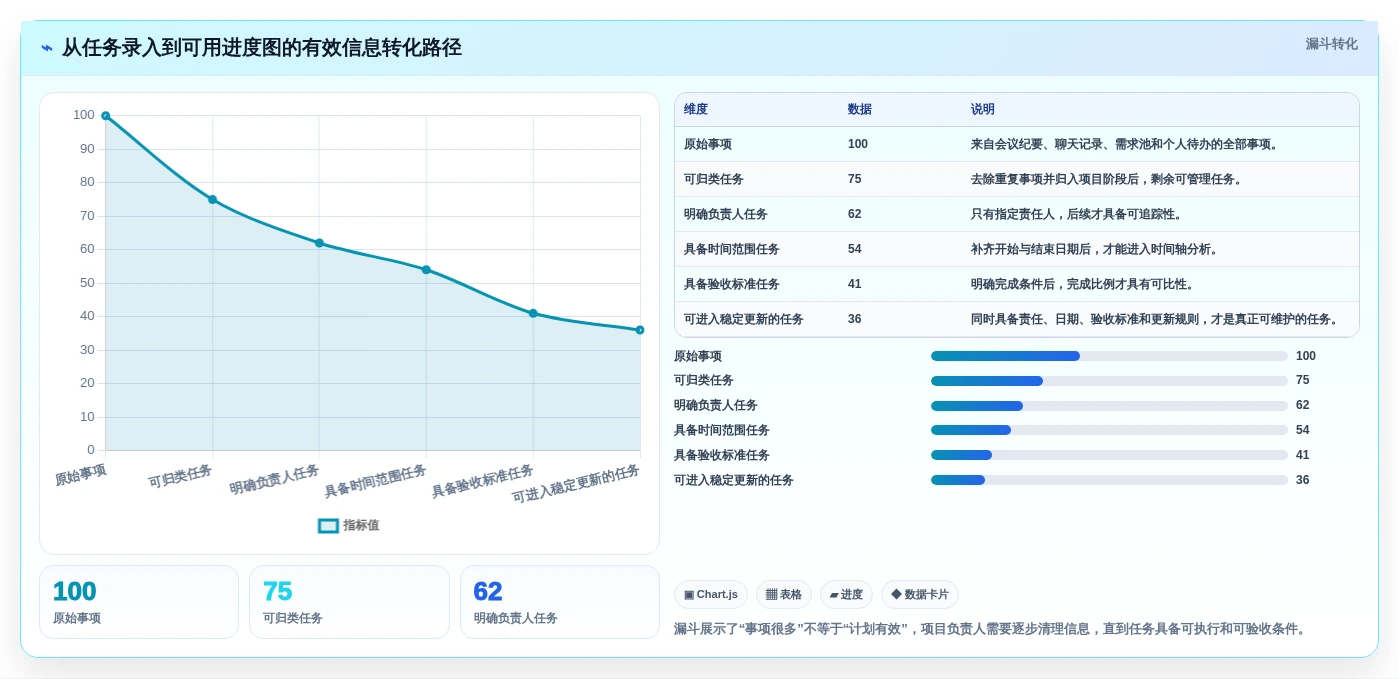Click the 明确负责人任务 progress bar
1399x679 pixels.
1109,406
